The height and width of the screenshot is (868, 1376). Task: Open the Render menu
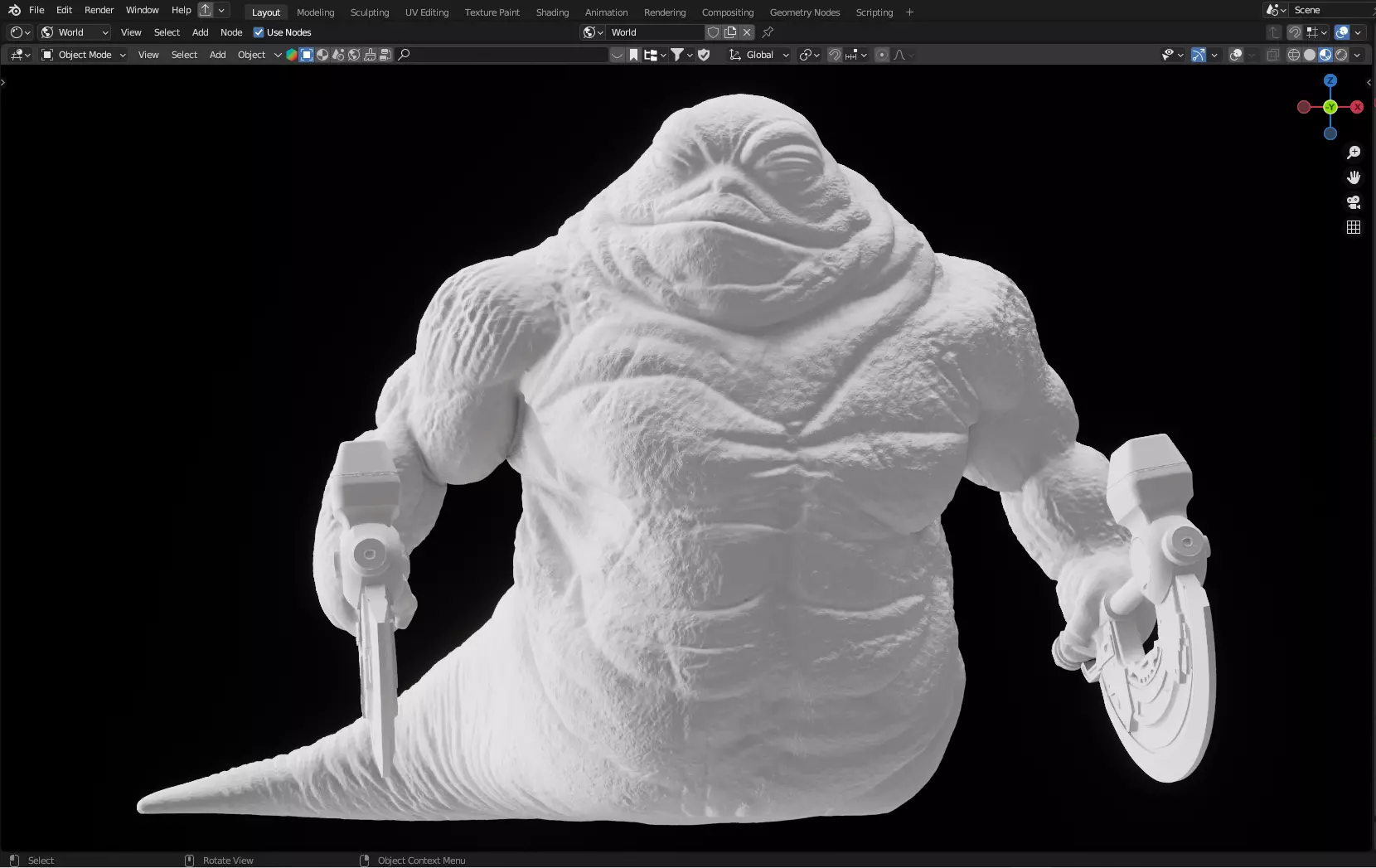[99, 10]
